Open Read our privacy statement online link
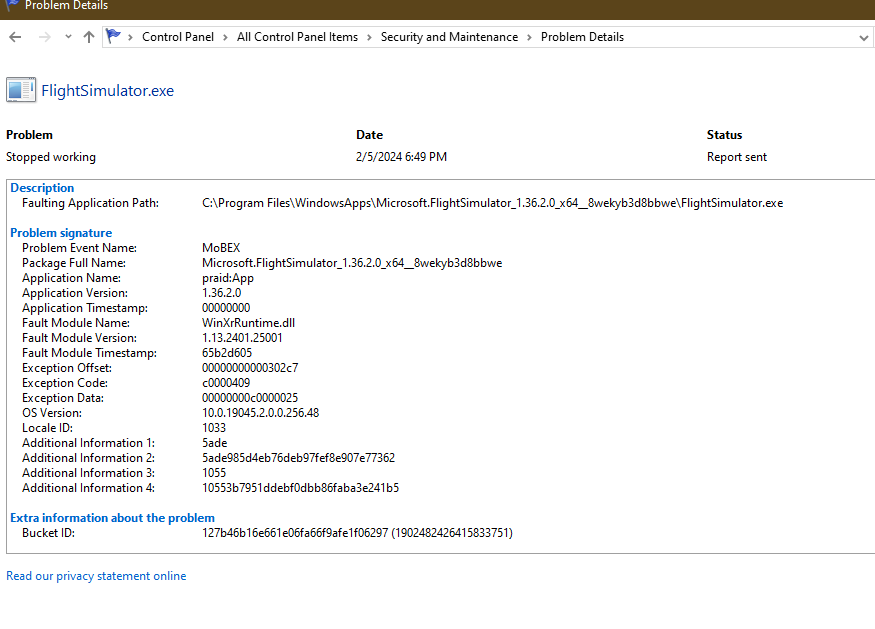Image resolution: width=875 pixels, height=629 pixels. pyautogui.click(x=96, y=576)
